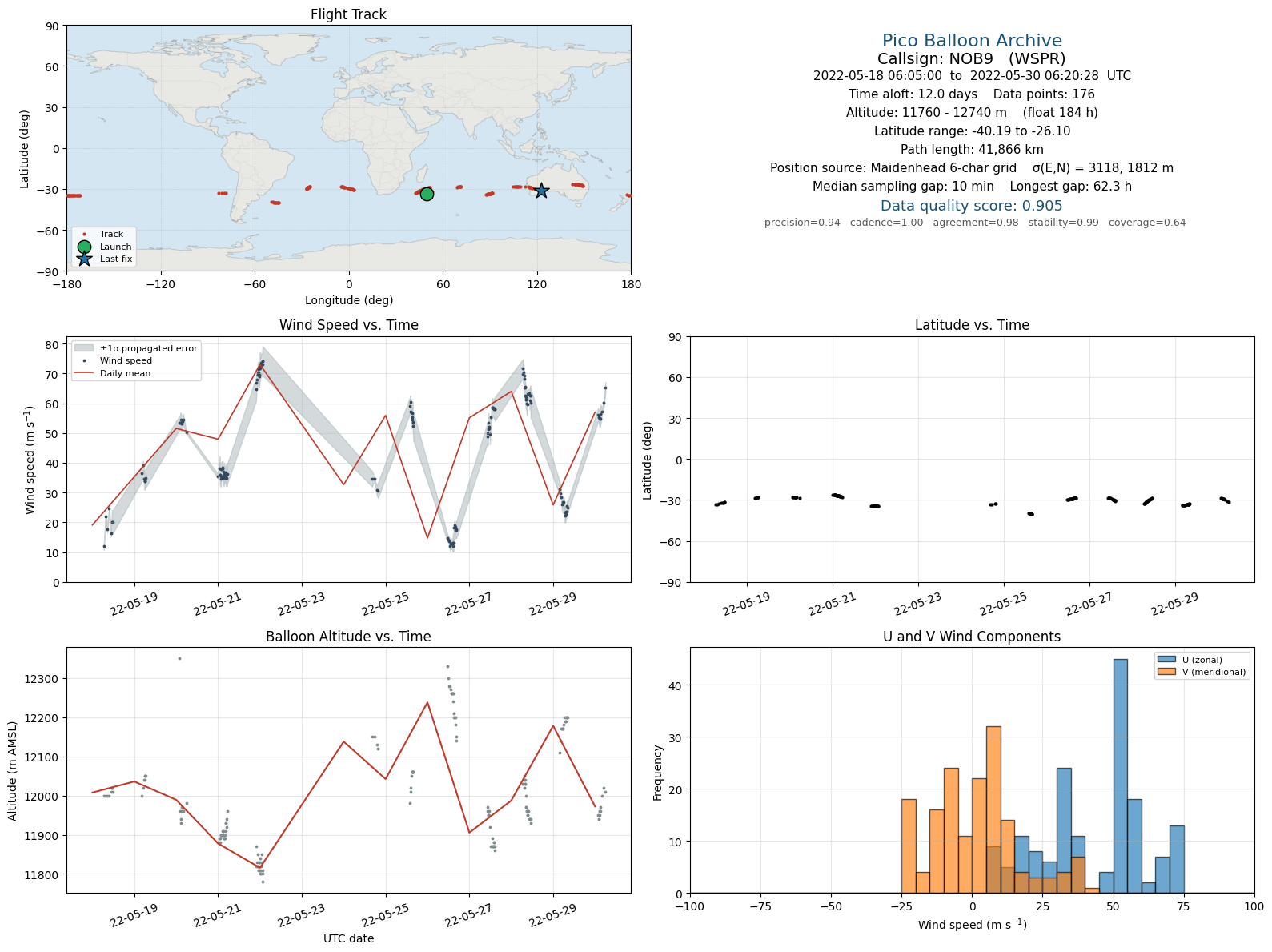Click the green circle icon in the map legend

click(x=84, y=247)
